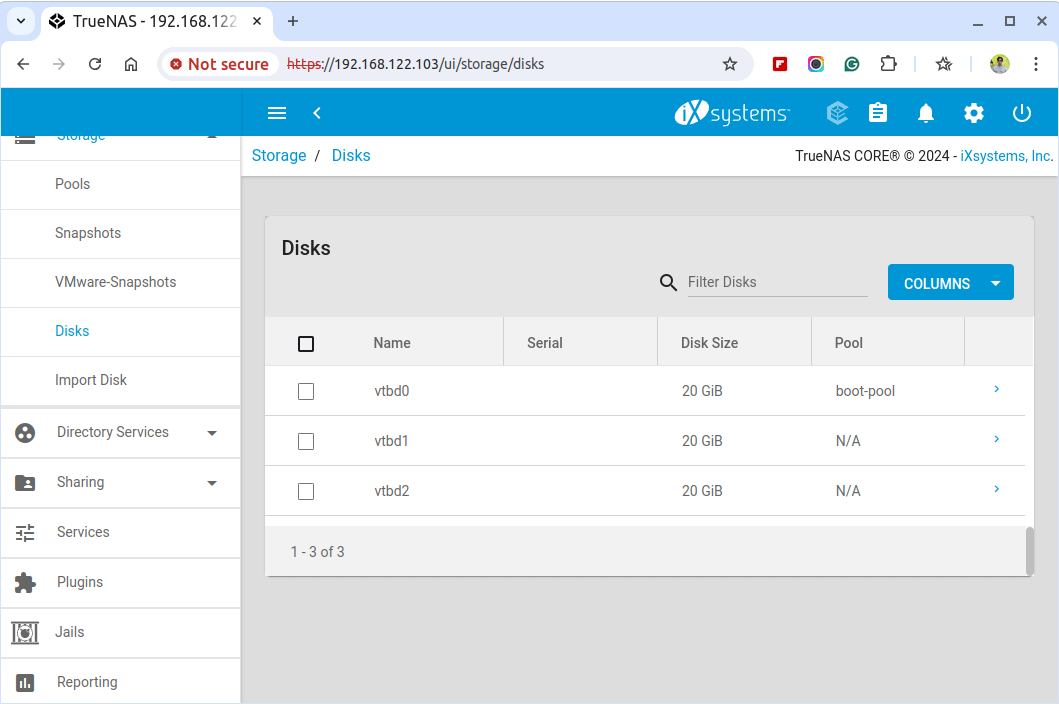The image size is (1059, 704).
Task: Click the vtbd1 disk name
Action: click(392, 441)
